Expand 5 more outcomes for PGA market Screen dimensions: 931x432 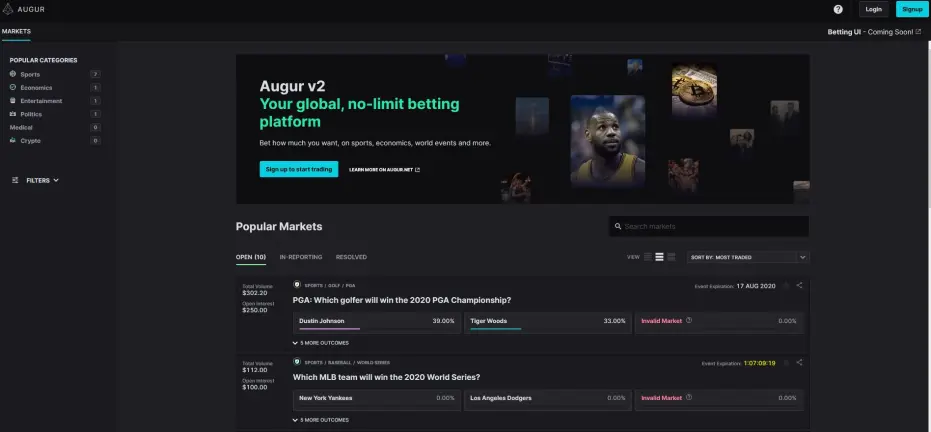click(x=321, y=343)
